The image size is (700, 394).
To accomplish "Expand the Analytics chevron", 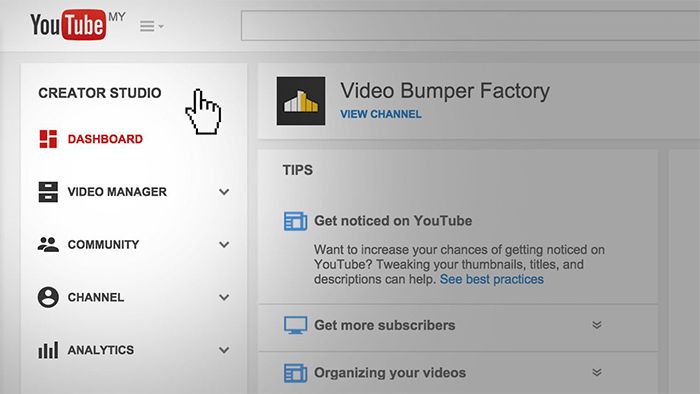I will pyautogui.click(x=224, y=350).
